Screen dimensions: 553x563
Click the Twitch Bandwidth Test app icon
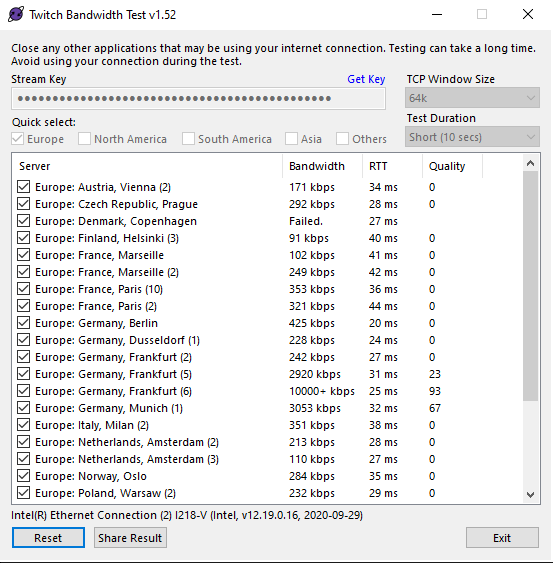16,15
